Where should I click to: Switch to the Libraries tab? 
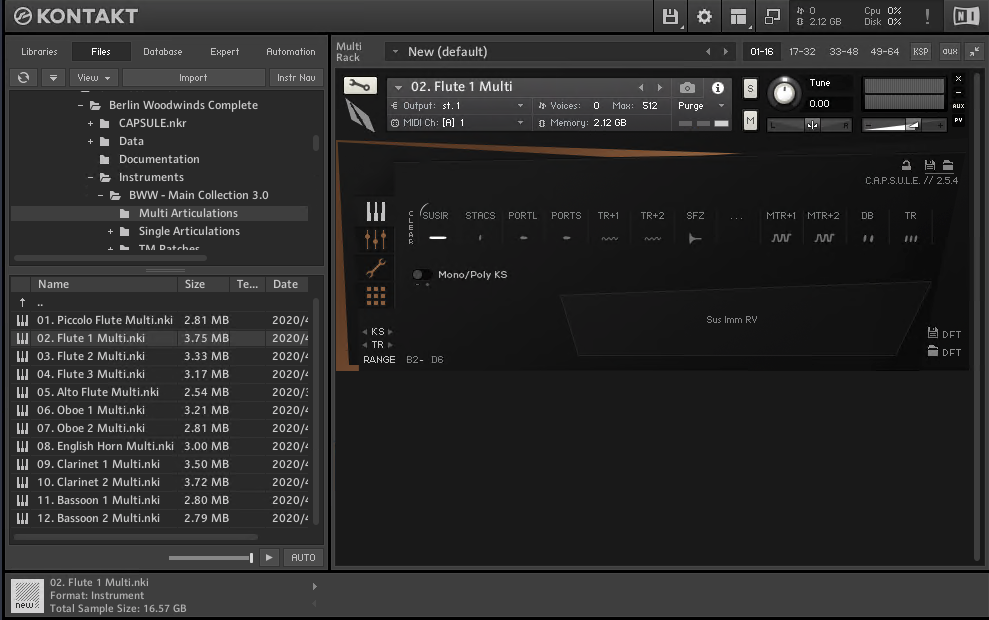(x=39, y=52)
